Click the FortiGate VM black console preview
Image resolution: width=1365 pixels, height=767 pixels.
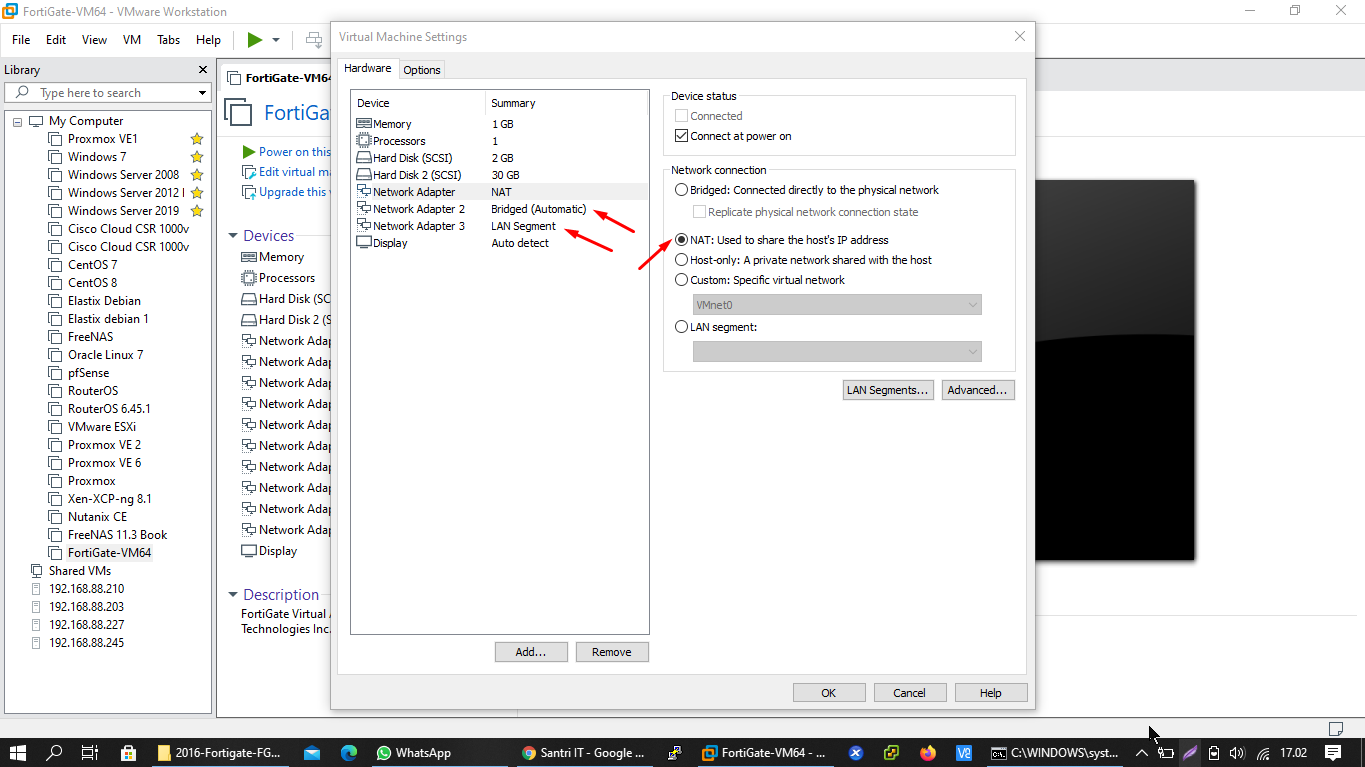(1115, 370)
